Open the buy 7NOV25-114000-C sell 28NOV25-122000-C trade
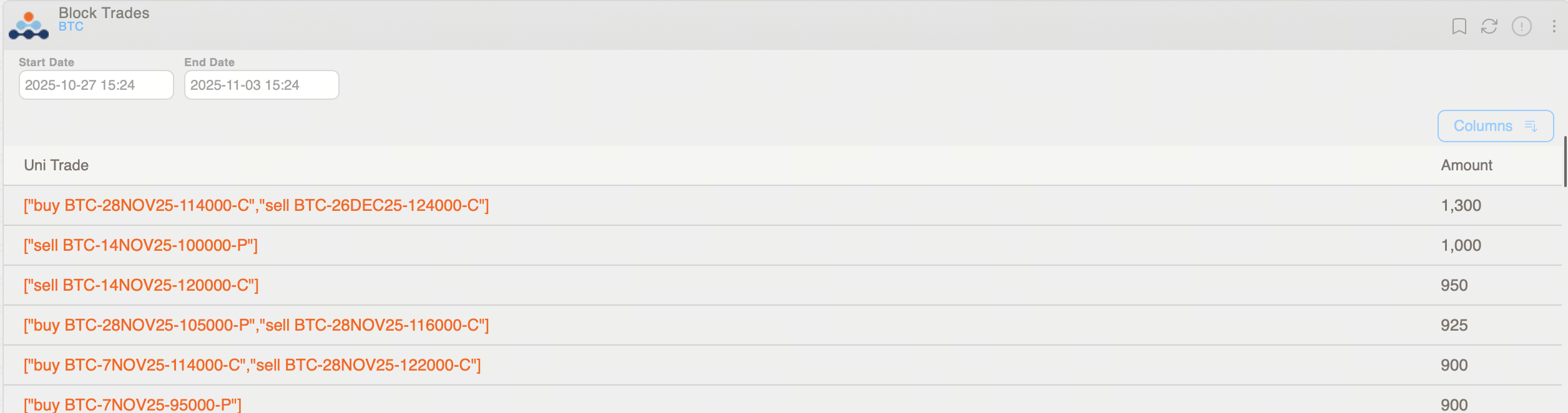Viewport: 1568px width, 413px height. click(x=252, y=365)
